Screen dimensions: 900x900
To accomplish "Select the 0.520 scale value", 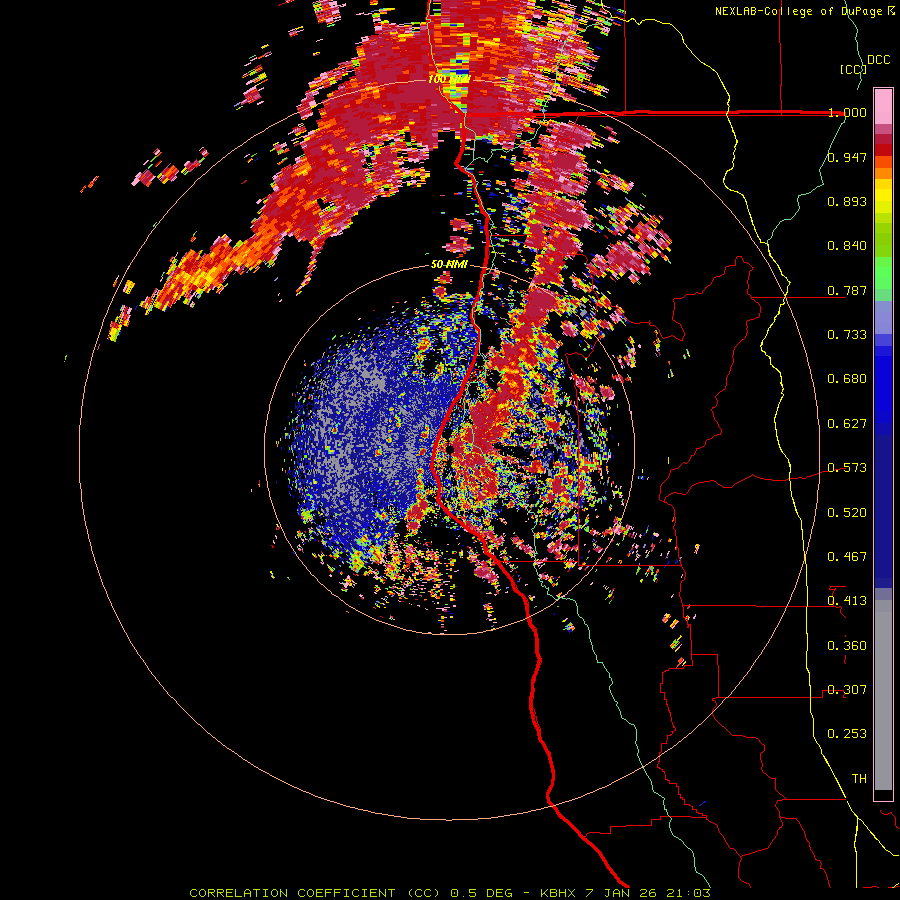I will pyautogui.click(x=847, y=513).
